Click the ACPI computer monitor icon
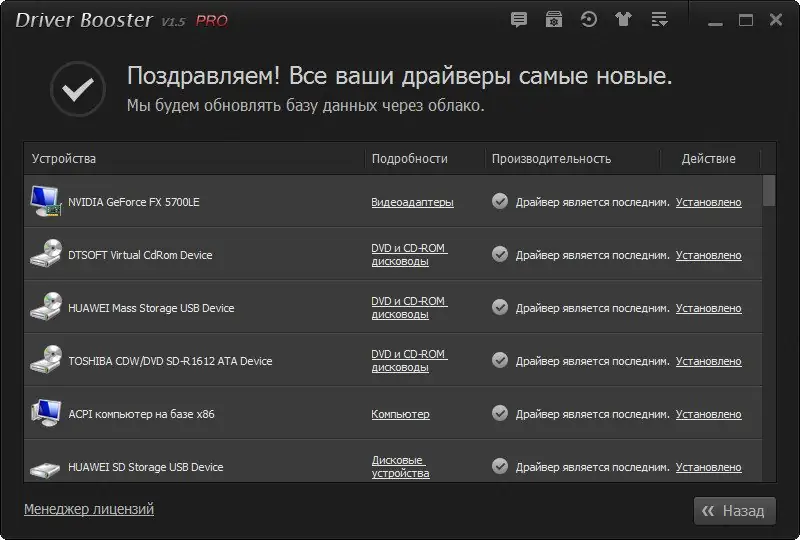 point(46,413)
